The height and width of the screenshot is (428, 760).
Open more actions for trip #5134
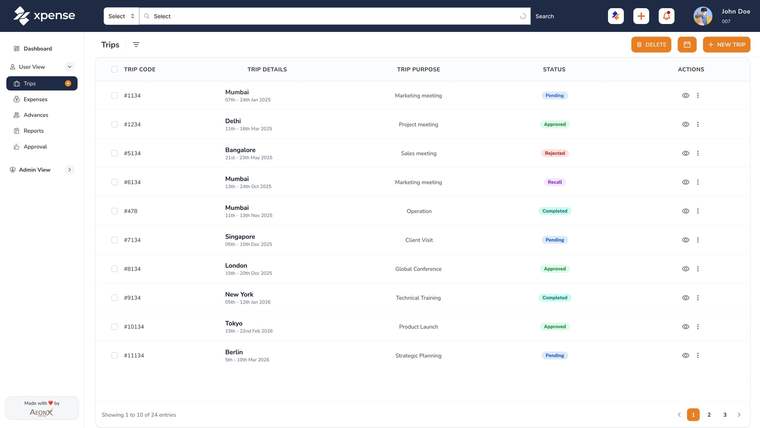pyautogui.click(x=698, y=153)
